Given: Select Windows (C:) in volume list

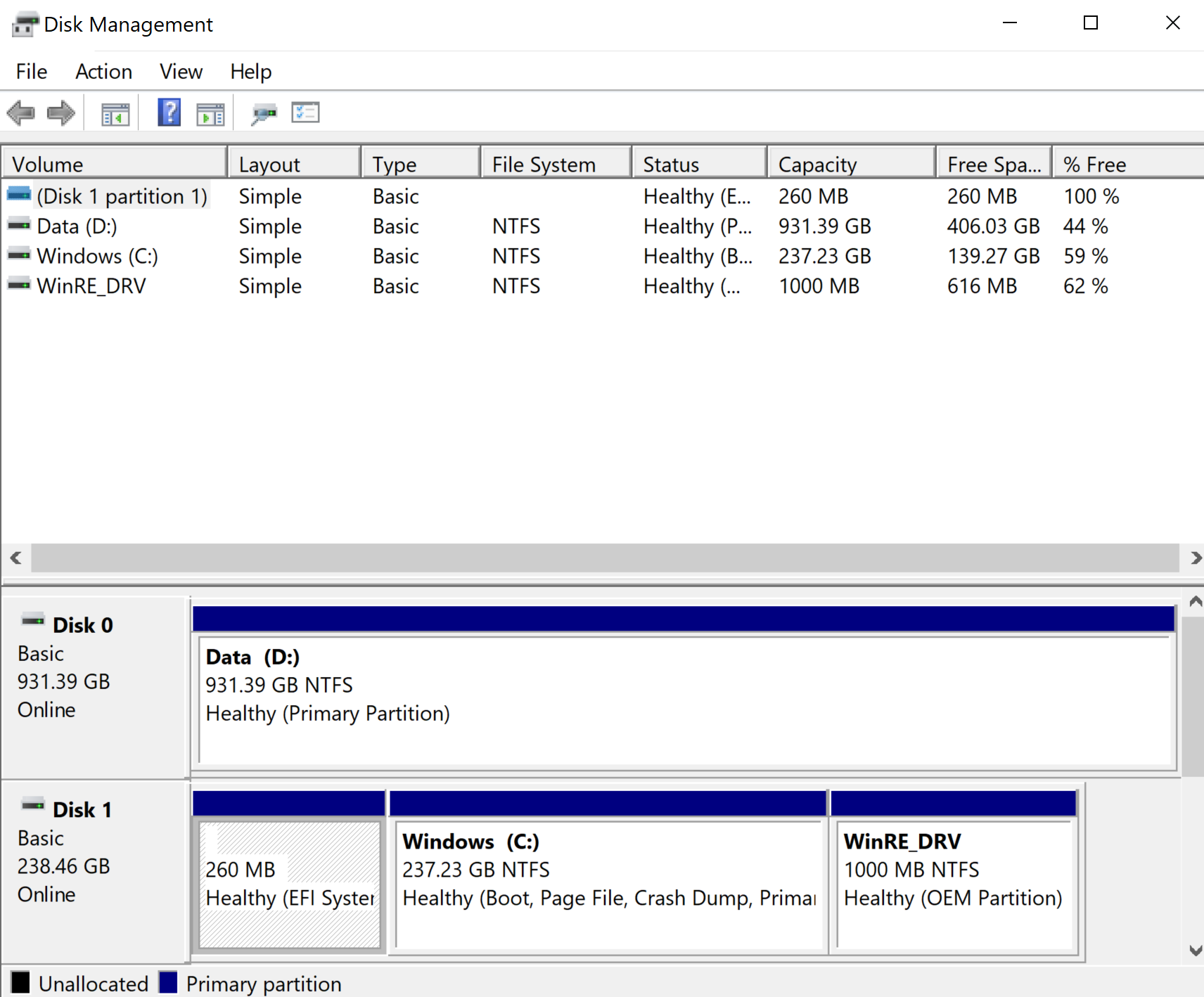Looking at the screenshot, I should click(97, 256).
